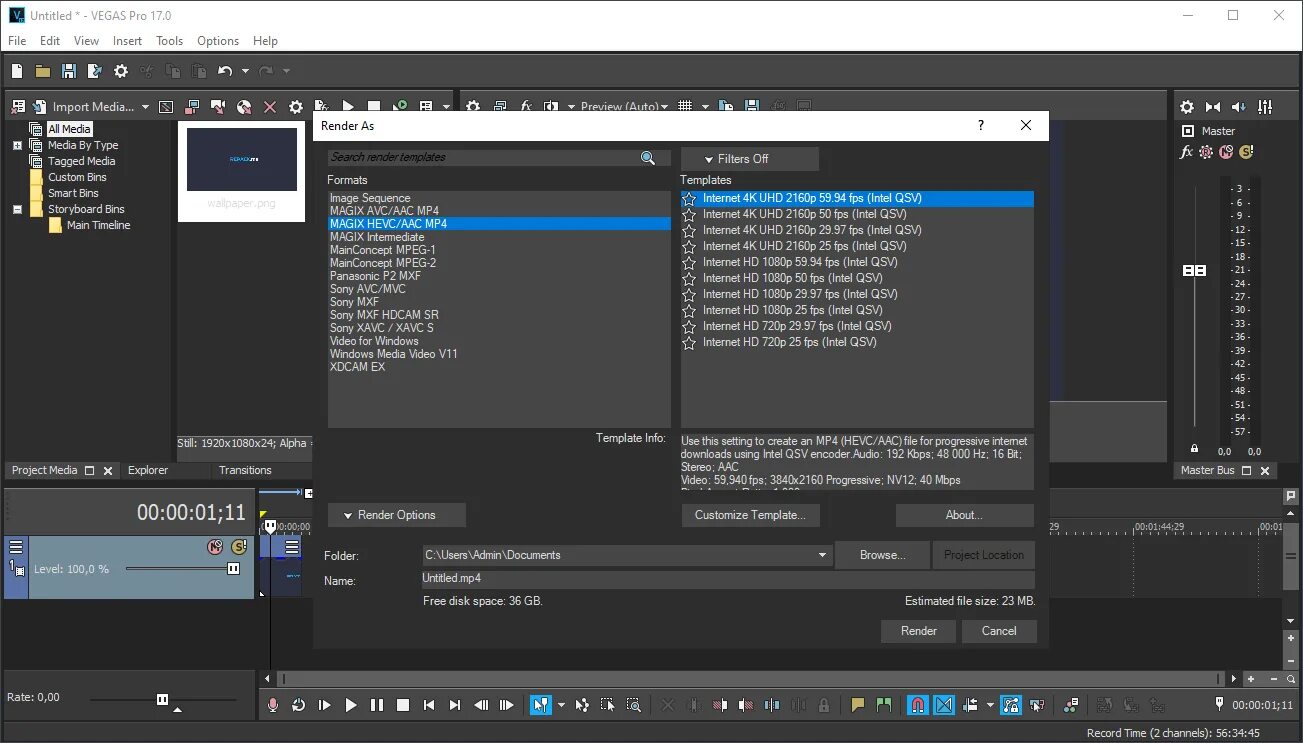Click the Pause button in transport bar
Image resolution: width=1303 pixels, height=743 pixels.
pos(376,705)
